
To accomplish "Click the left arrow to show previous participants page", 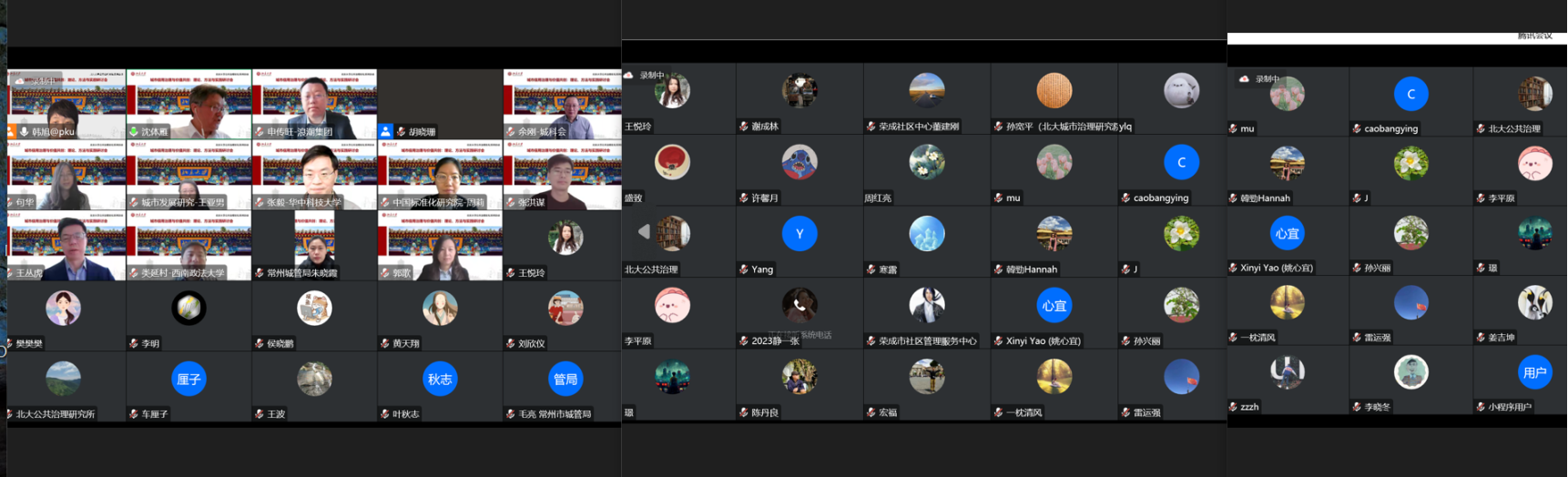I will (644, 232).
